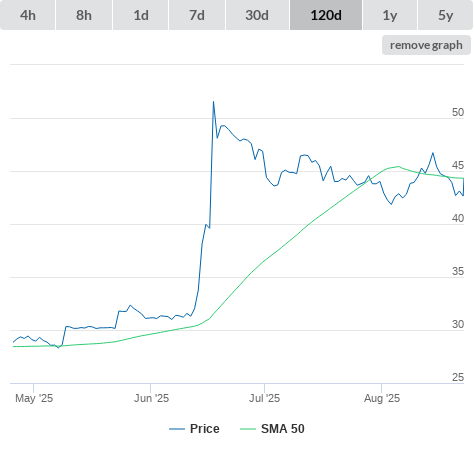Click the blue Price legend line marker
Viewport: 474px width, 455px height.
pos(177,429)
